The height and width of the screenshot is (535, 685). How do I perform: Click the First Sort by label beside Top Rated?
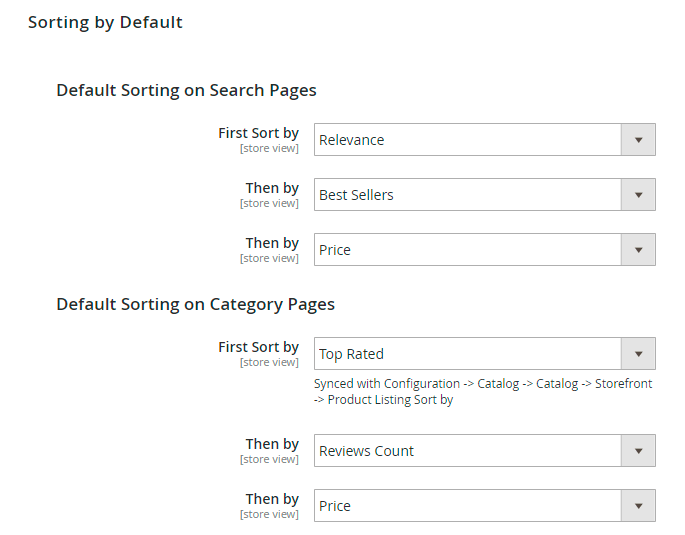(x=258, y=347)
